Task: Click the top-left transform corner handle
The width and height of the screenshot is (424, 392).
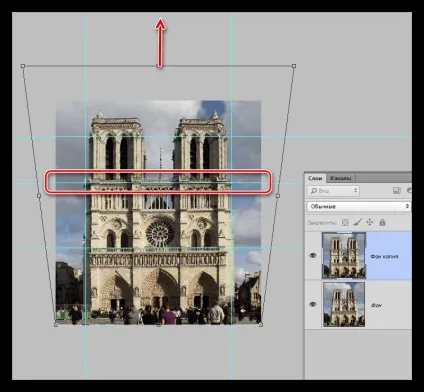Action: (x=23, y=66)
